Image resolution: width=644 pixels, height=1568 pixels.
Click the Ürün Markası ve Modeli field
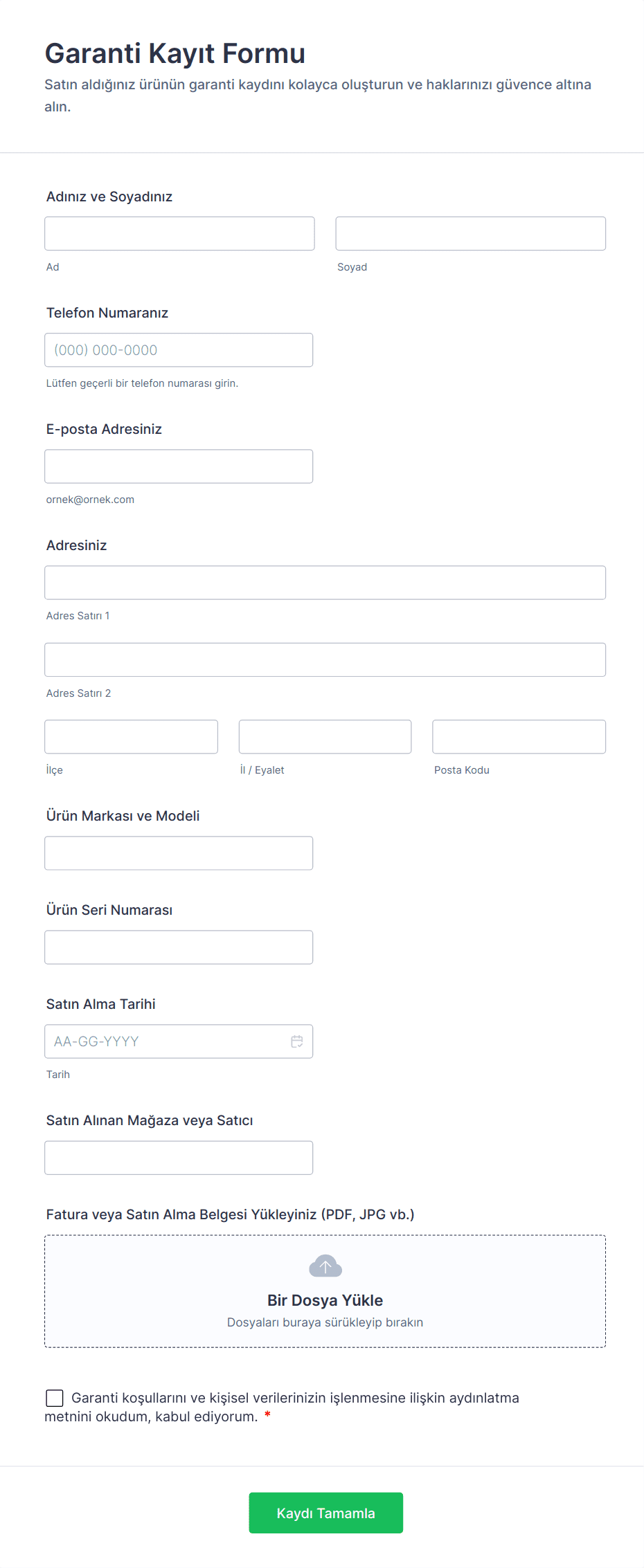179,853
